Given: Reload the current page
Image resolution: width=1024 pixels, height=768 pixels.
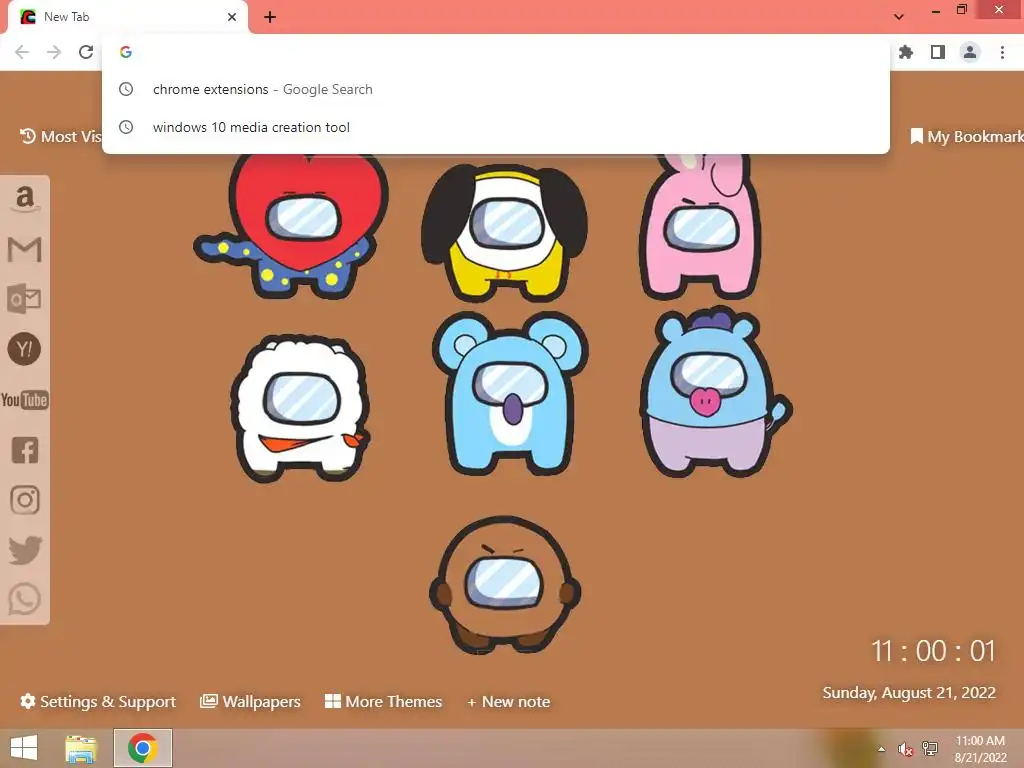Looking at the screenshot, I should click(x=86, y=52).
